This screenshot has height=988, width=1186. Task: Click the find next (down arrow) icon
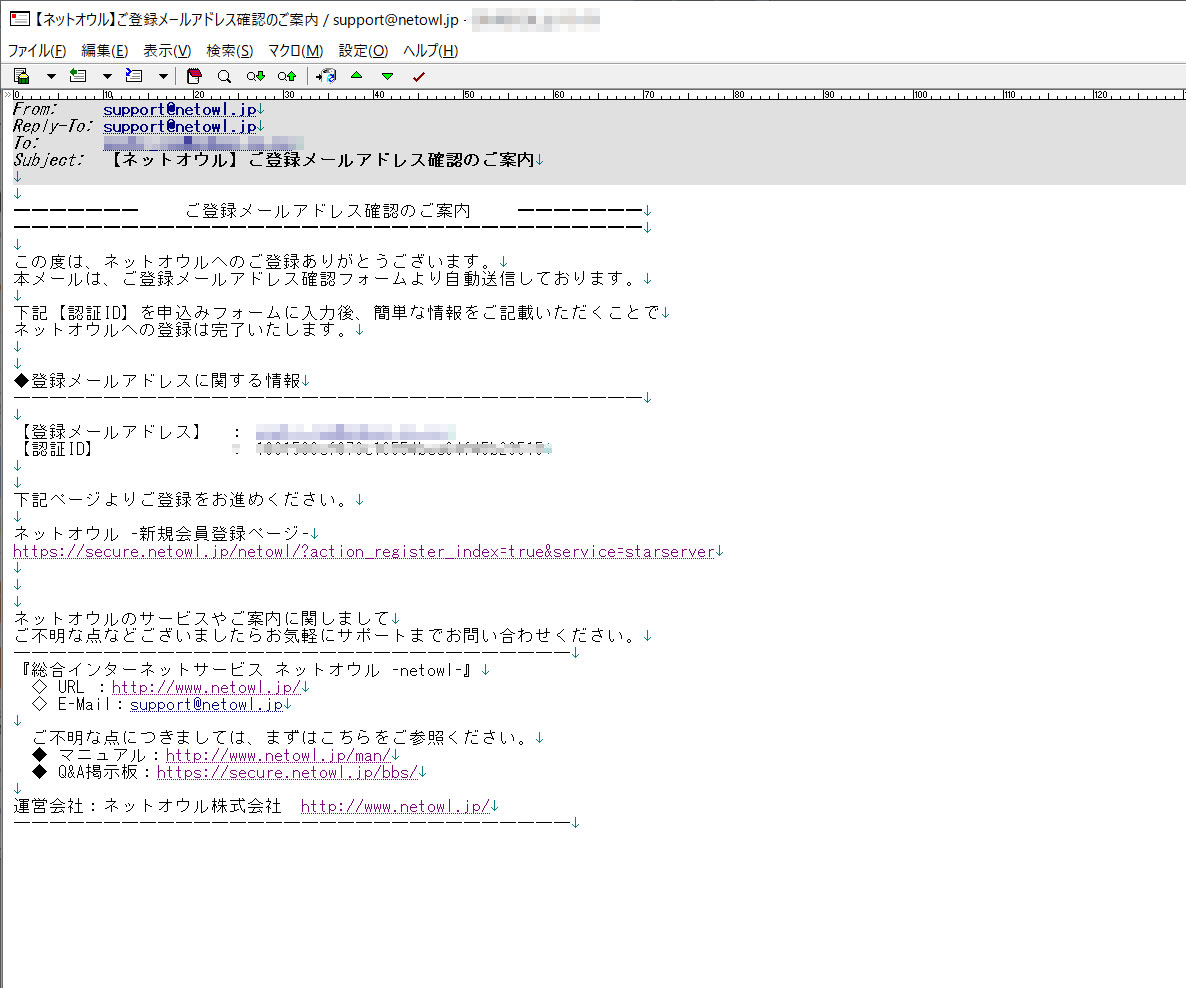[256, 76]
